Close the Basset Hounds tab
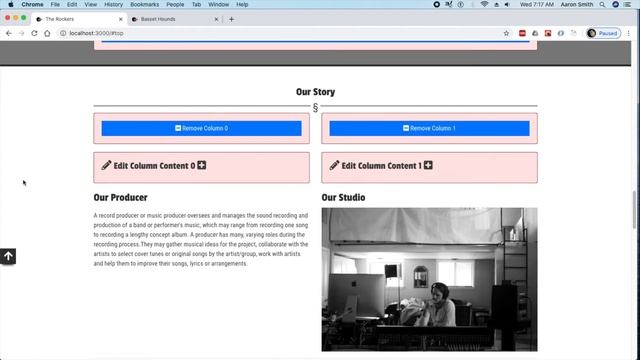This screenshot has width=640, height=360. pos(216,19)
